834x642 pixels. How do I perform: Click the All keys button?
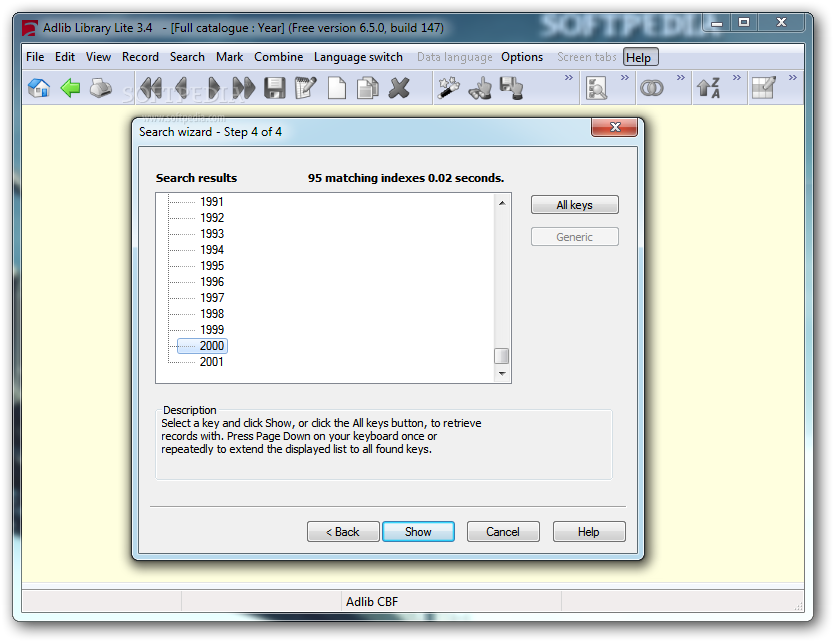point(574,205)
